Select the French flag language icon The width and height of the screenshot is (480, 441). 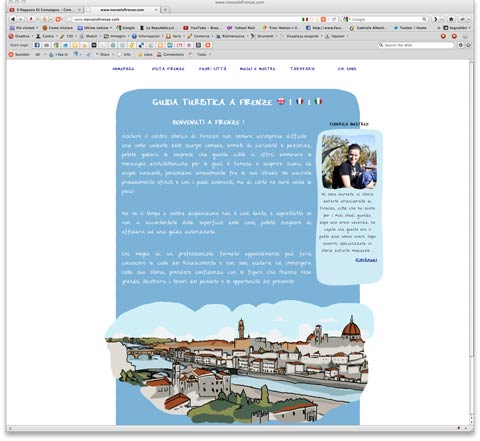pos(300,101)
